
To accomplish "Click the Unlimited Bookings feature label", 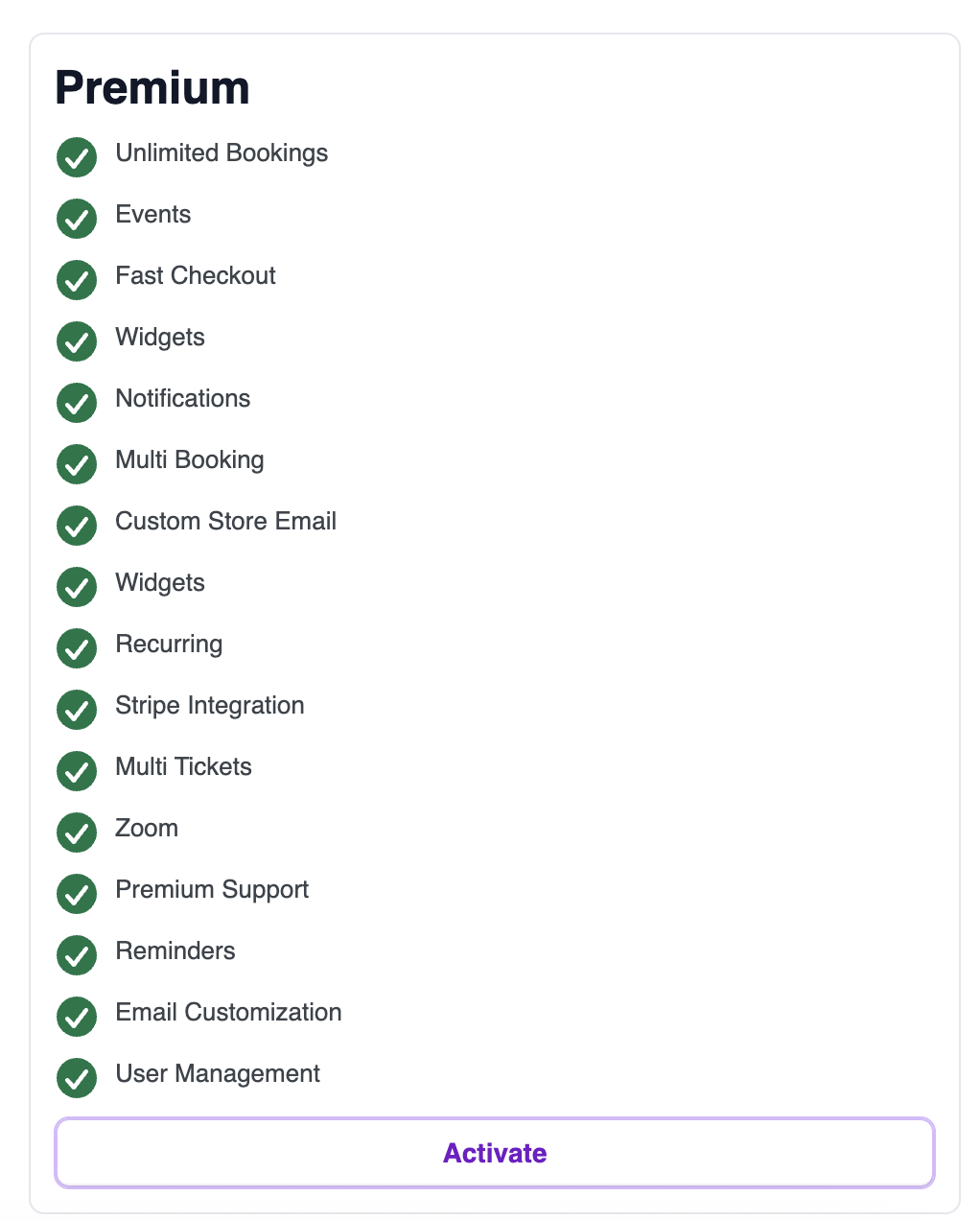I will (x=222, y=152).
